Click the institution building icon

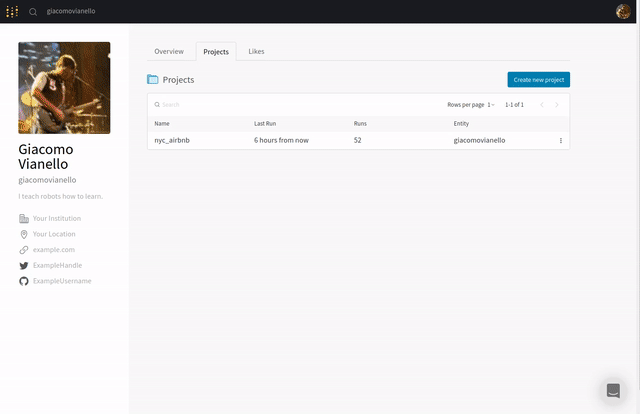tap(24, 218)
